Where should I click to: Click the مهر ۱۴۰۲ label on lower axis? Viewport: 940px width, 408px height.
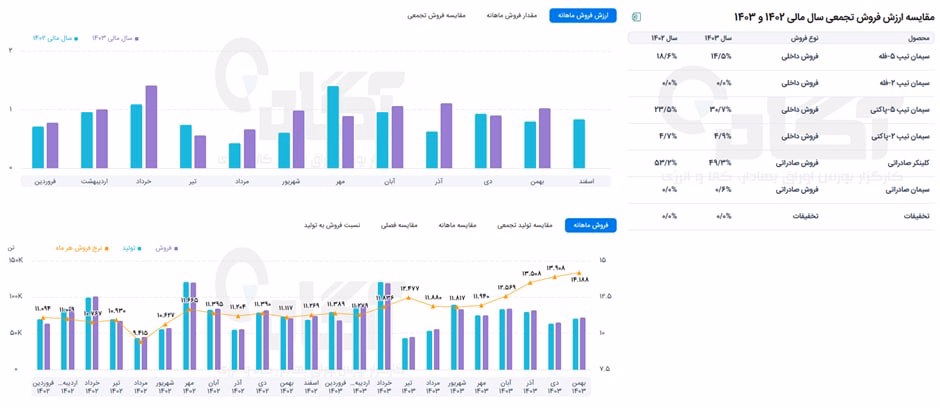click(x=189, y=386)
